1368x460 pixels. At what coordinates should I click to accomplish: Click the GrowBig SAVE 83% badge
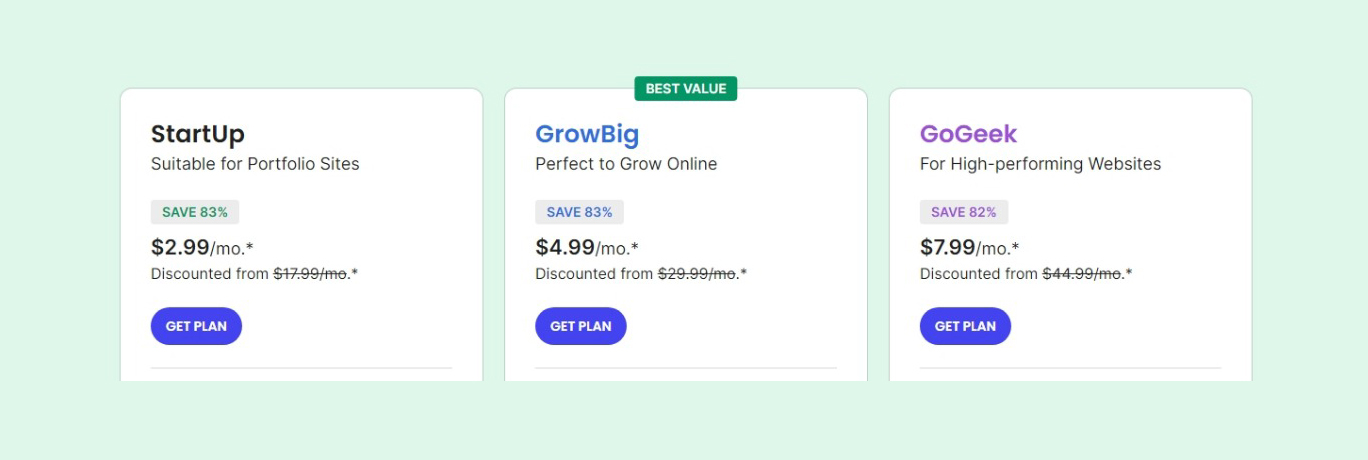579,212
